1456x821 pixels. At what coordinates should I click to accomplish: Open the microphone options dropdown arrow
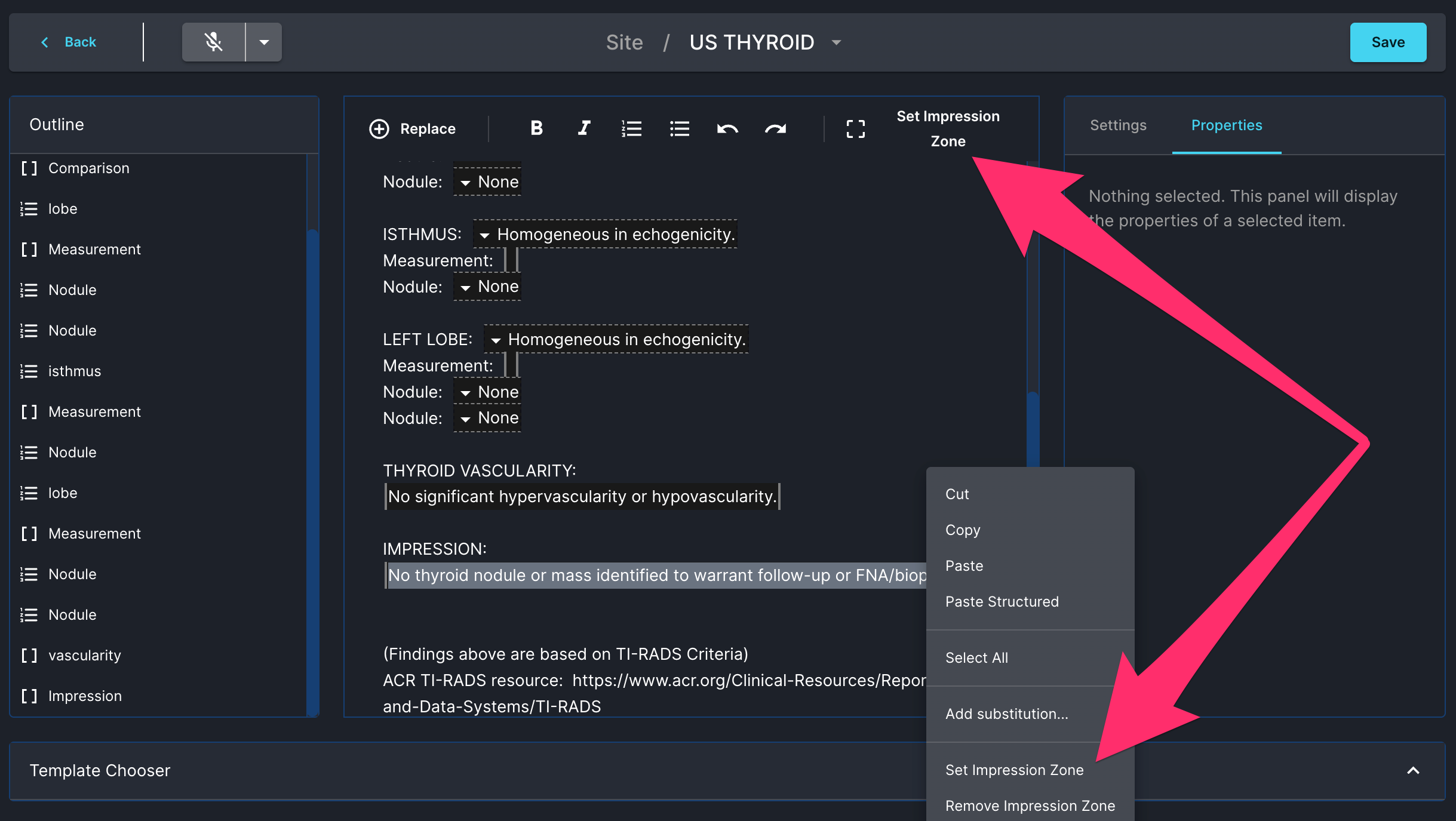tap(264, 42)
